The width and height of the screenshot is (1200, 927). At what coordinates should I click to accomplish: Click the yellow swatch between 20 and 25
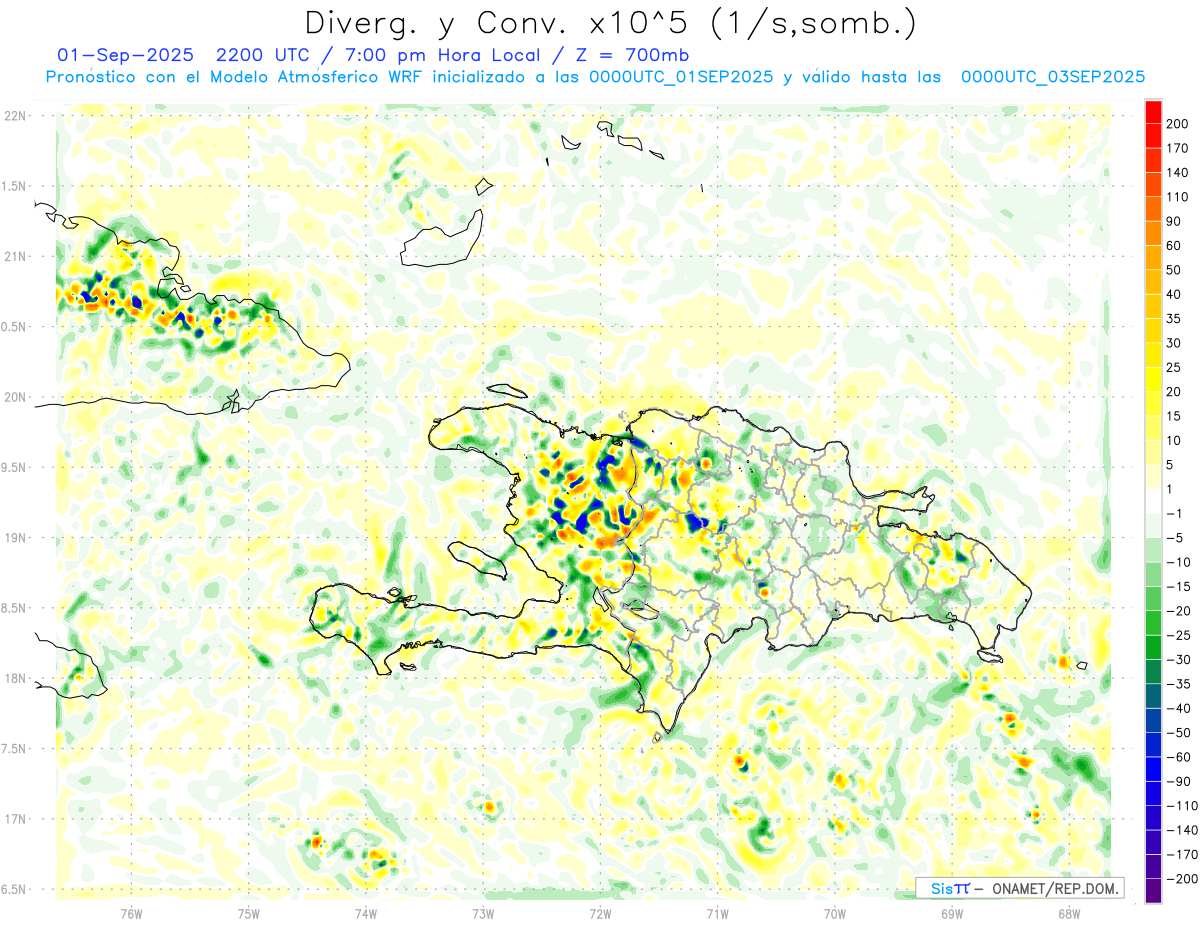[1153, 379]
